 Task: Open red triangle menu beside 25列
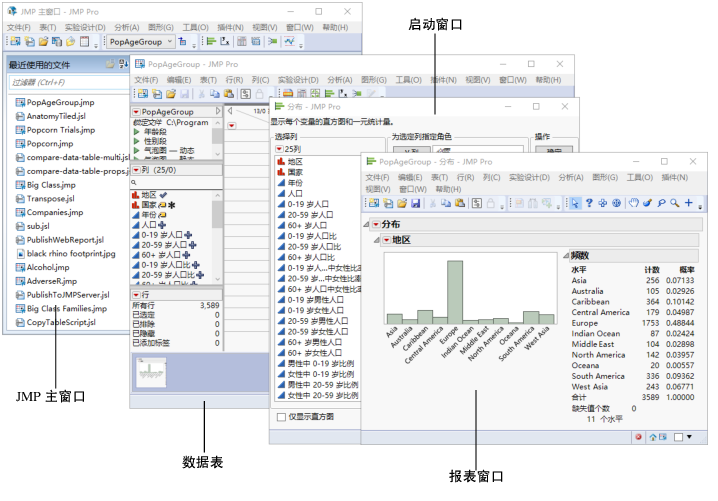(x=279, y=149)
